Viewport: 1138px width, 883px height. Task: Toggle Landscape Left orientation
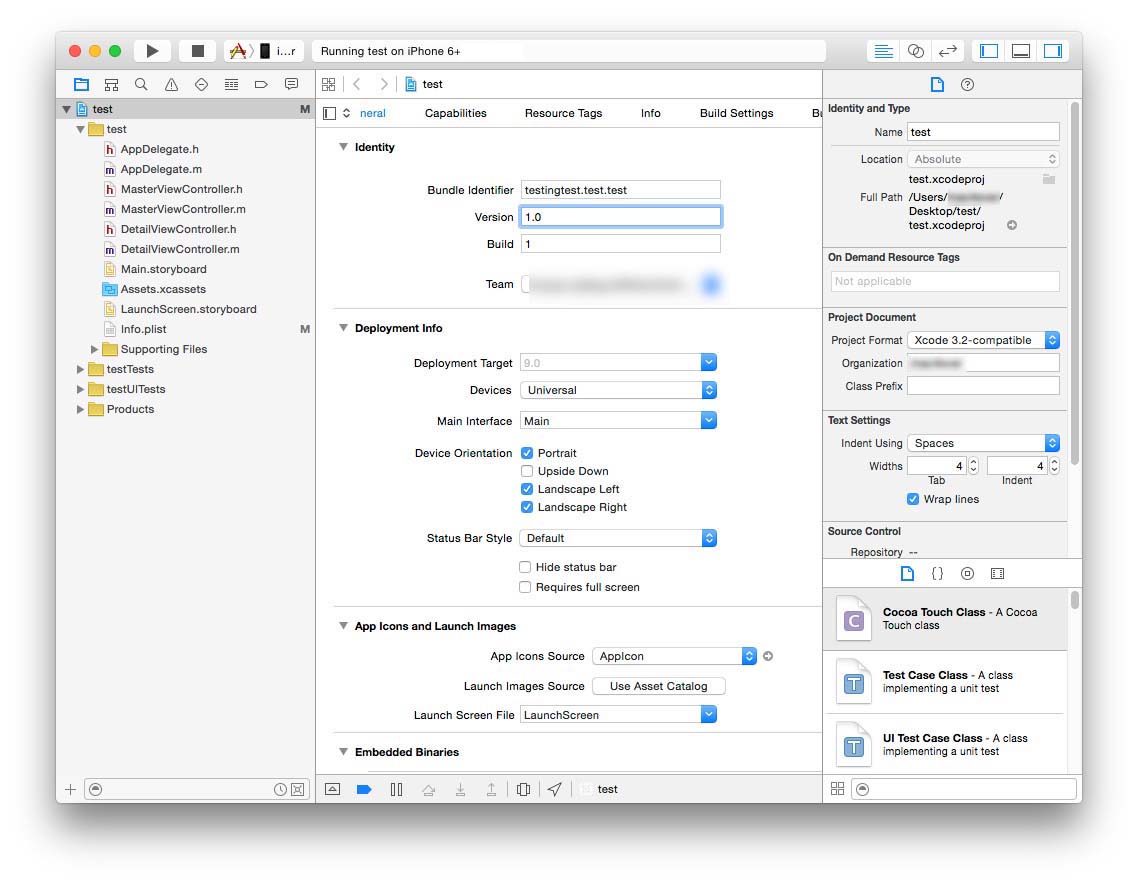coord(527,489)
